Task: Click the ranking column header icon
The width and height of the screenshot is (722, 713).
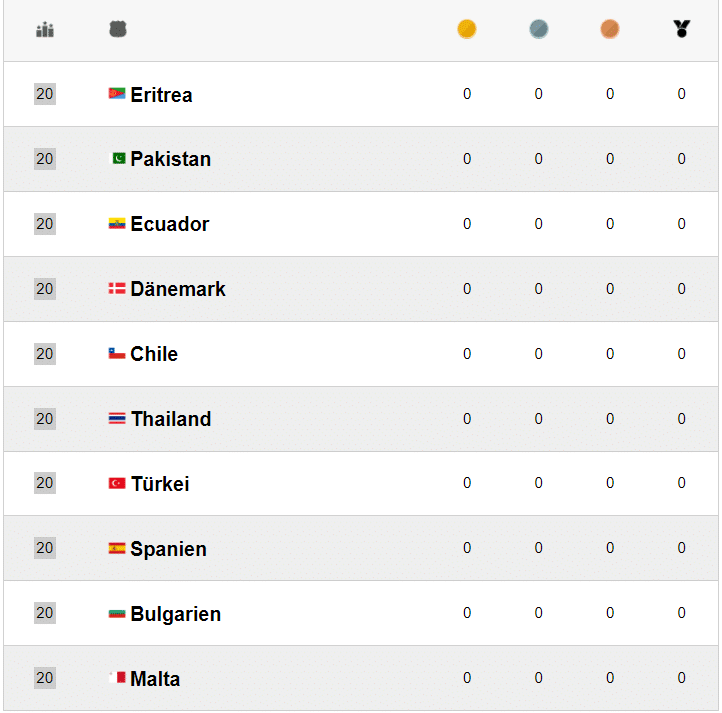Action: 45,30
